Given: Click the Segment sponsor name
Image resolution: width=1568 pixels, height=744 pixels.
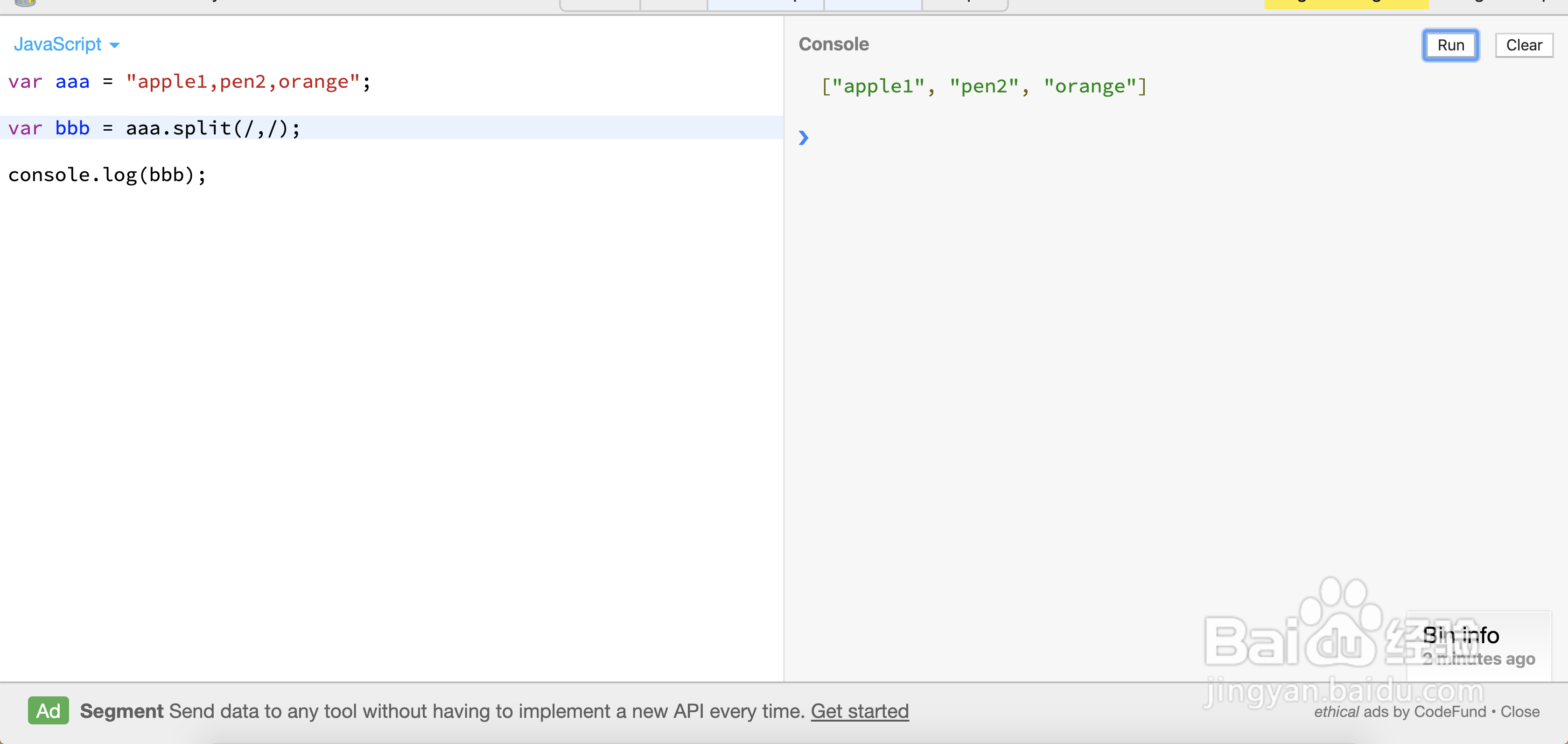Looking at the screenshot, I should click(121, 710).
